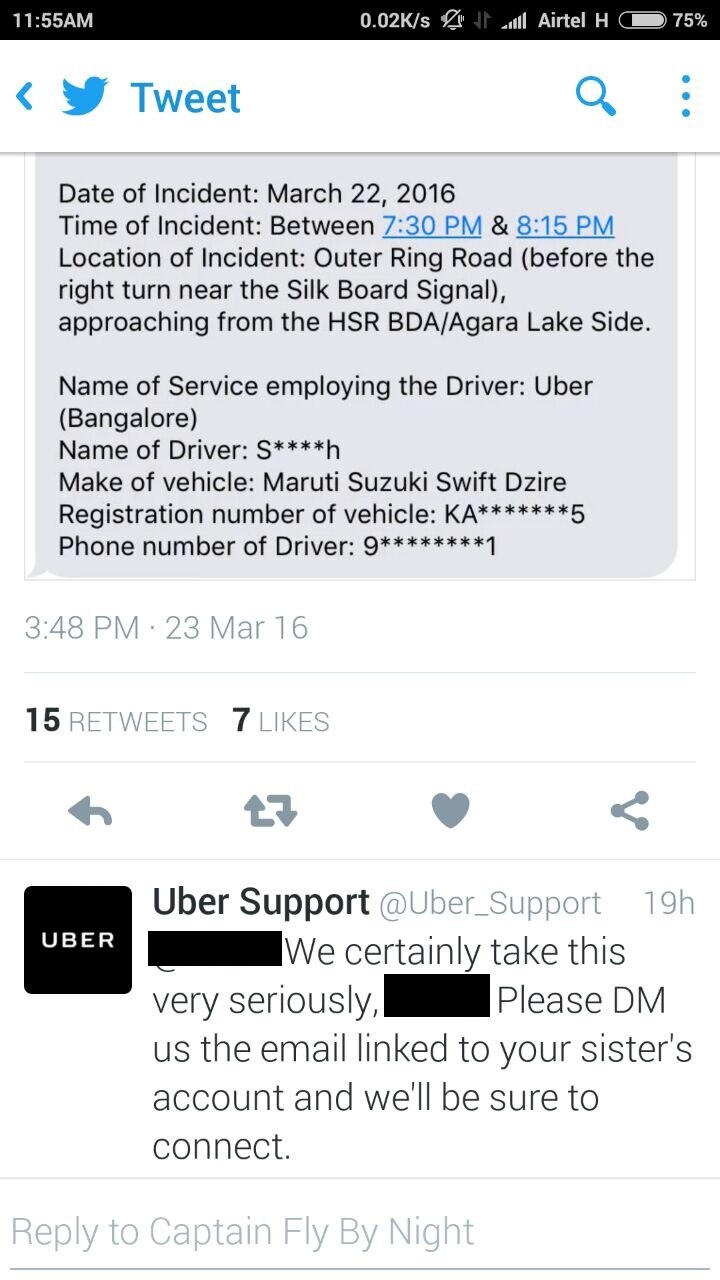This screenshot has height=1280, width=720.
Task: Focus the Reply to Captain Fly By Night field
Action: click(x=360, y=1232)
